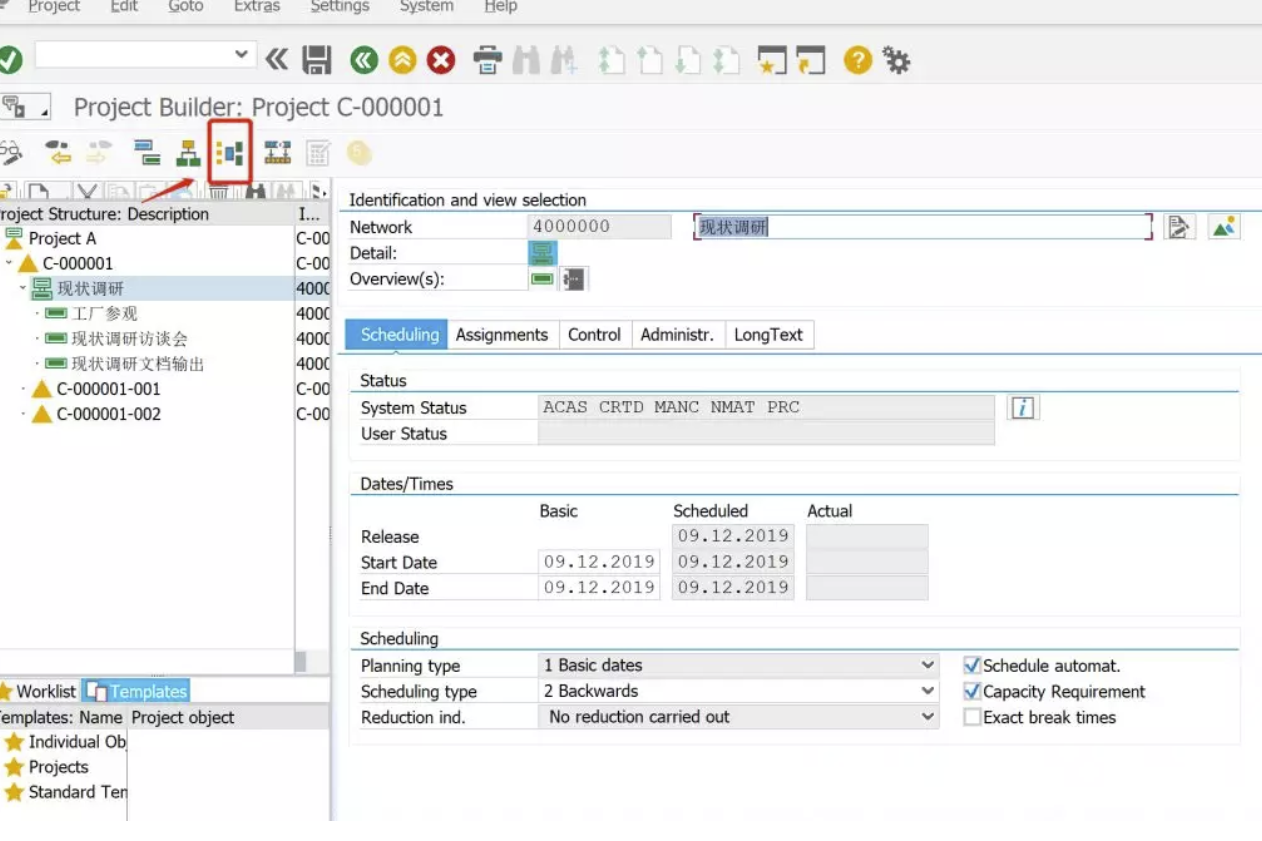This screenshot has width=1262, height=841.
Task: Click the Services for Object menu icon
Action: 24,106
